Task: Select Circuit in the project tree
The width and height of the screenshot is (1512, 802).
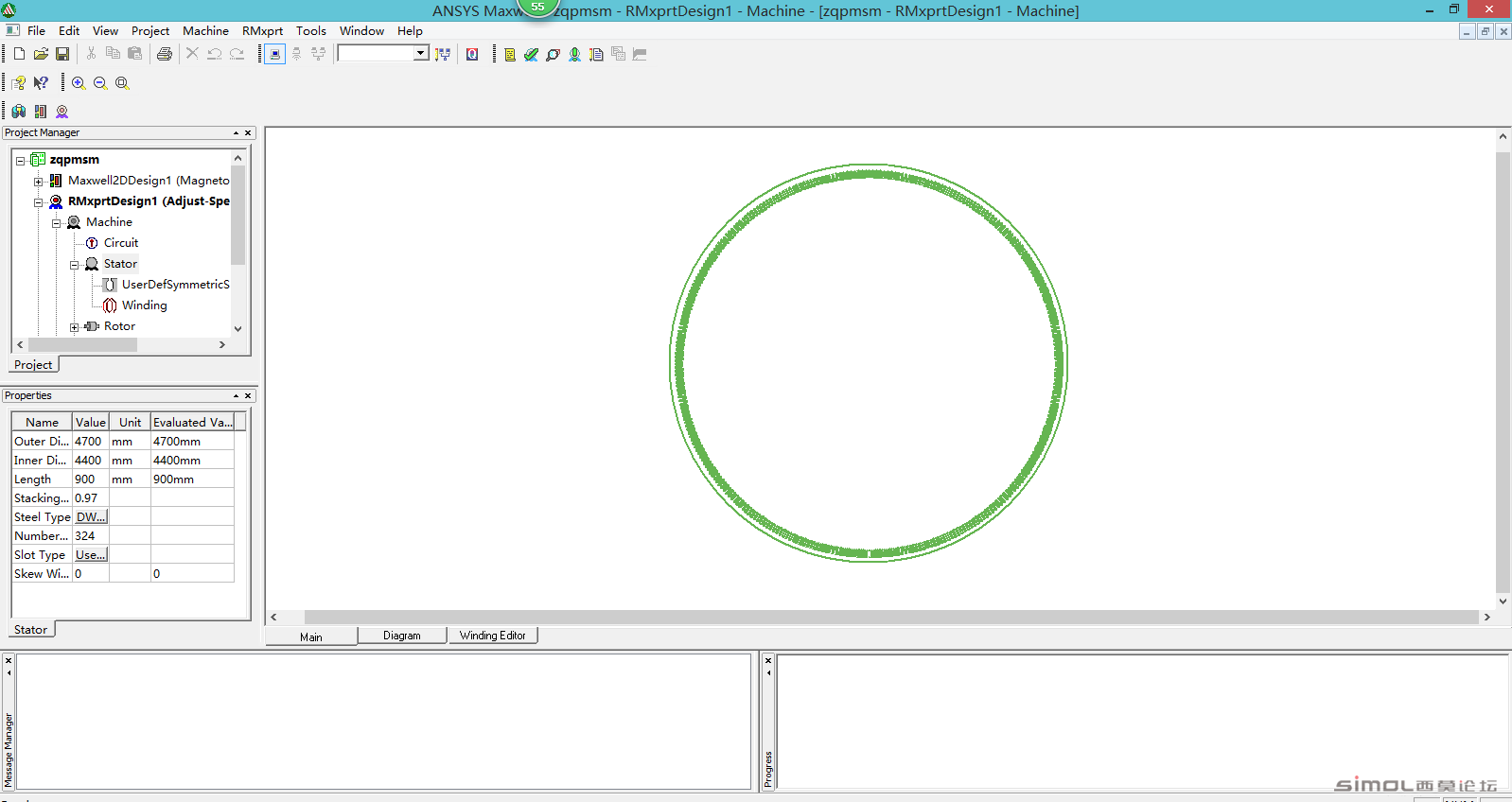Action: 121,243
